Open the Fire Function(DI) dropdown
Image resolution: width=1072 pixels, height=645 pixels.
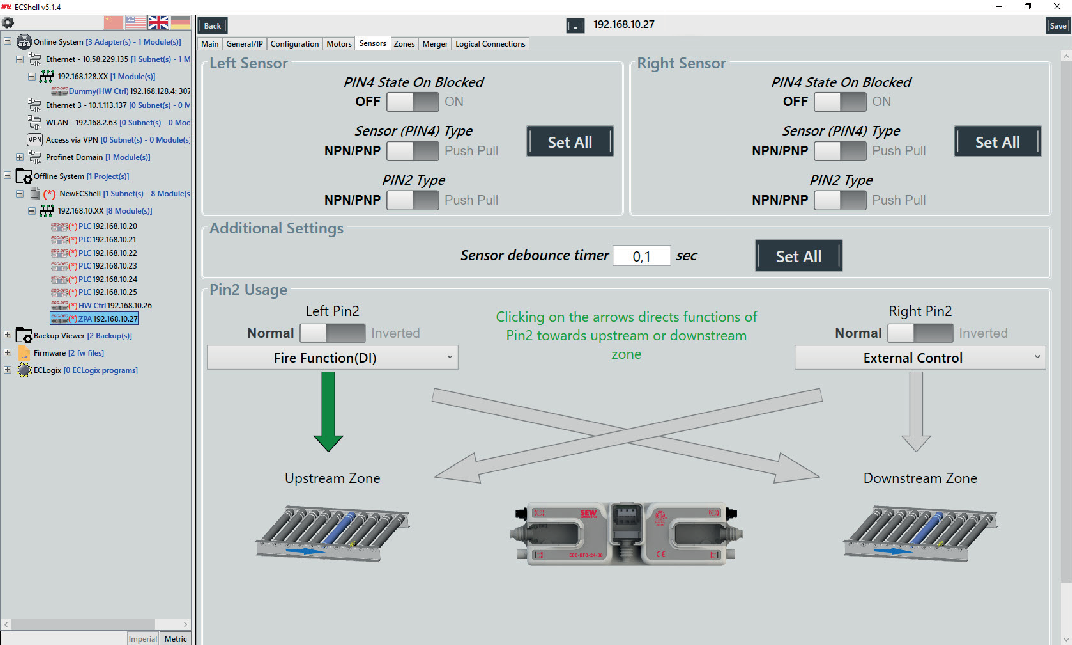coord(332,358)
